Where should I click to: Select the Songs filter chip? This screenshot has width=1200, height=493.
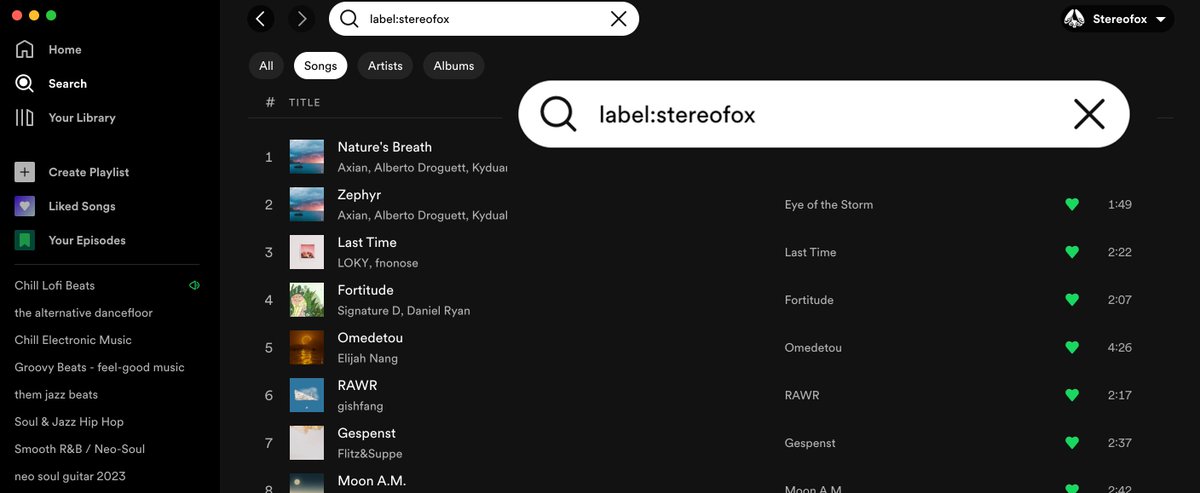(x=321, y=66)
